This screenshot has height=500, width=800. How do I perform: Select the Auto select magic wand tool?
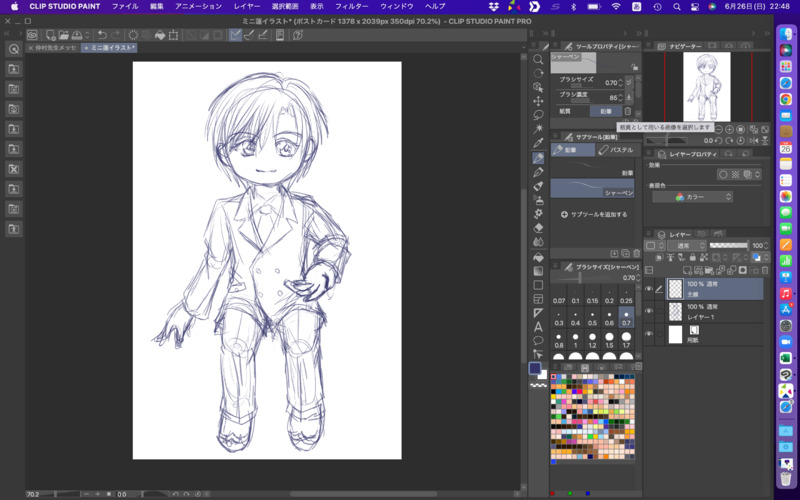[538, 129]
